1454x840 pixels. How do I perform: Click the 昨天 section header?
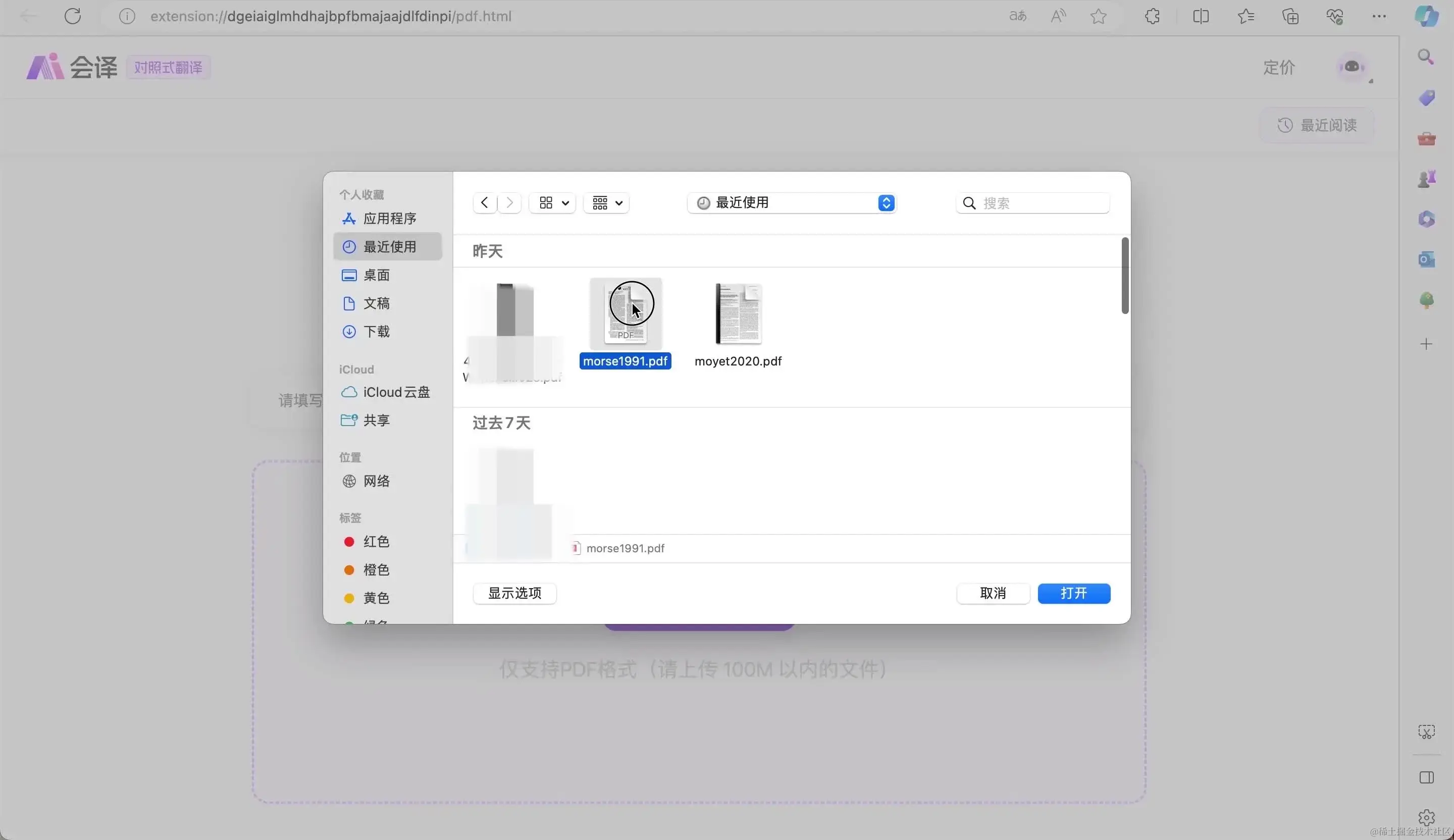488,251
